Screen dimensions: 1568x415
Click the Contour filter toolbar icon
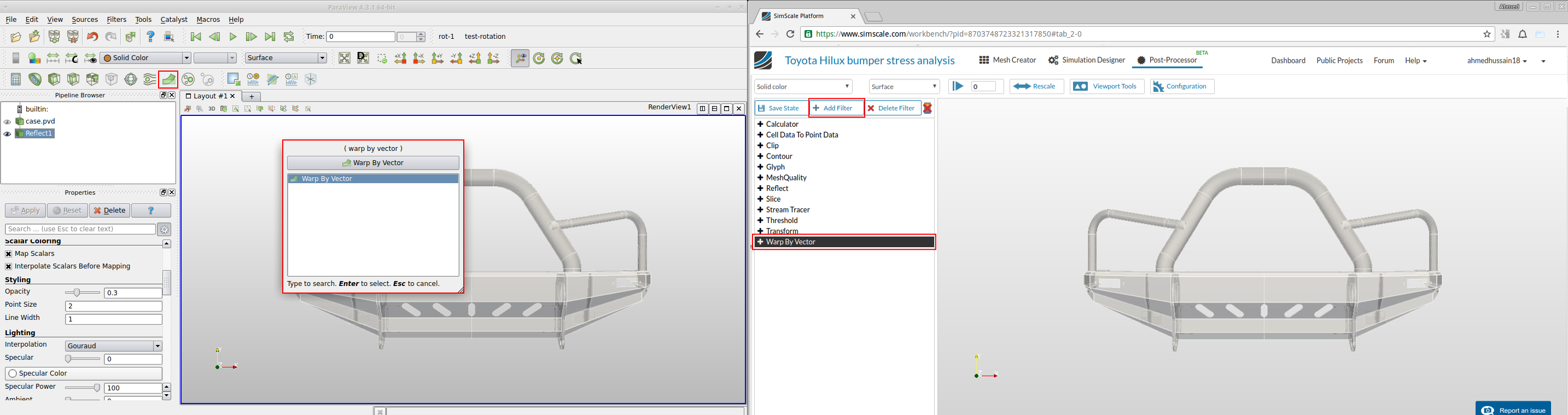pos(36,80)
